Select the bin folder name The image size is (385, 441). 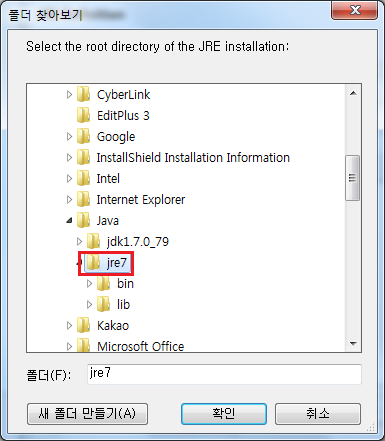(x=125, y=284)
